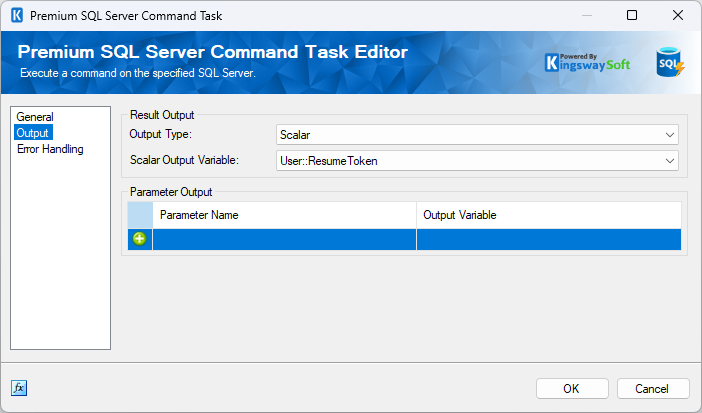Select the Output page
Screen dimensions: 702x413
point(33,133)
